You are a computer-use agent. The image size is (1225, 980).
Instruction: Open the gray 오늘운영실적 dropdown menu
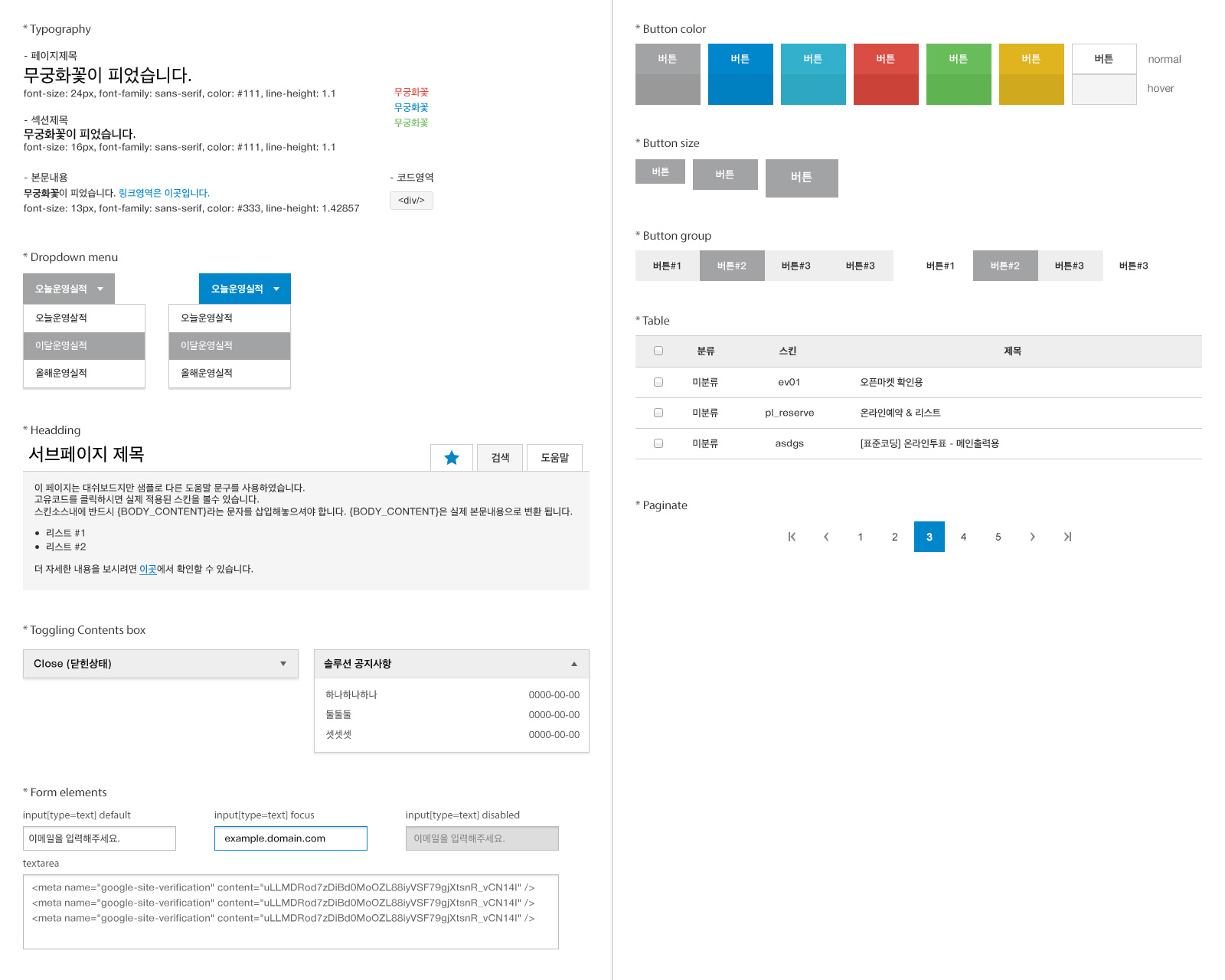[x=68, y=289]
